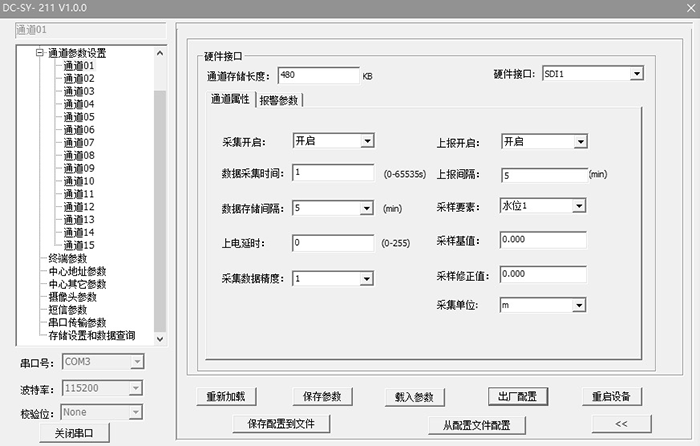Screen dimensions: 700x446
Task: Open 终端参数 in the tree
Action: [68, 258]
